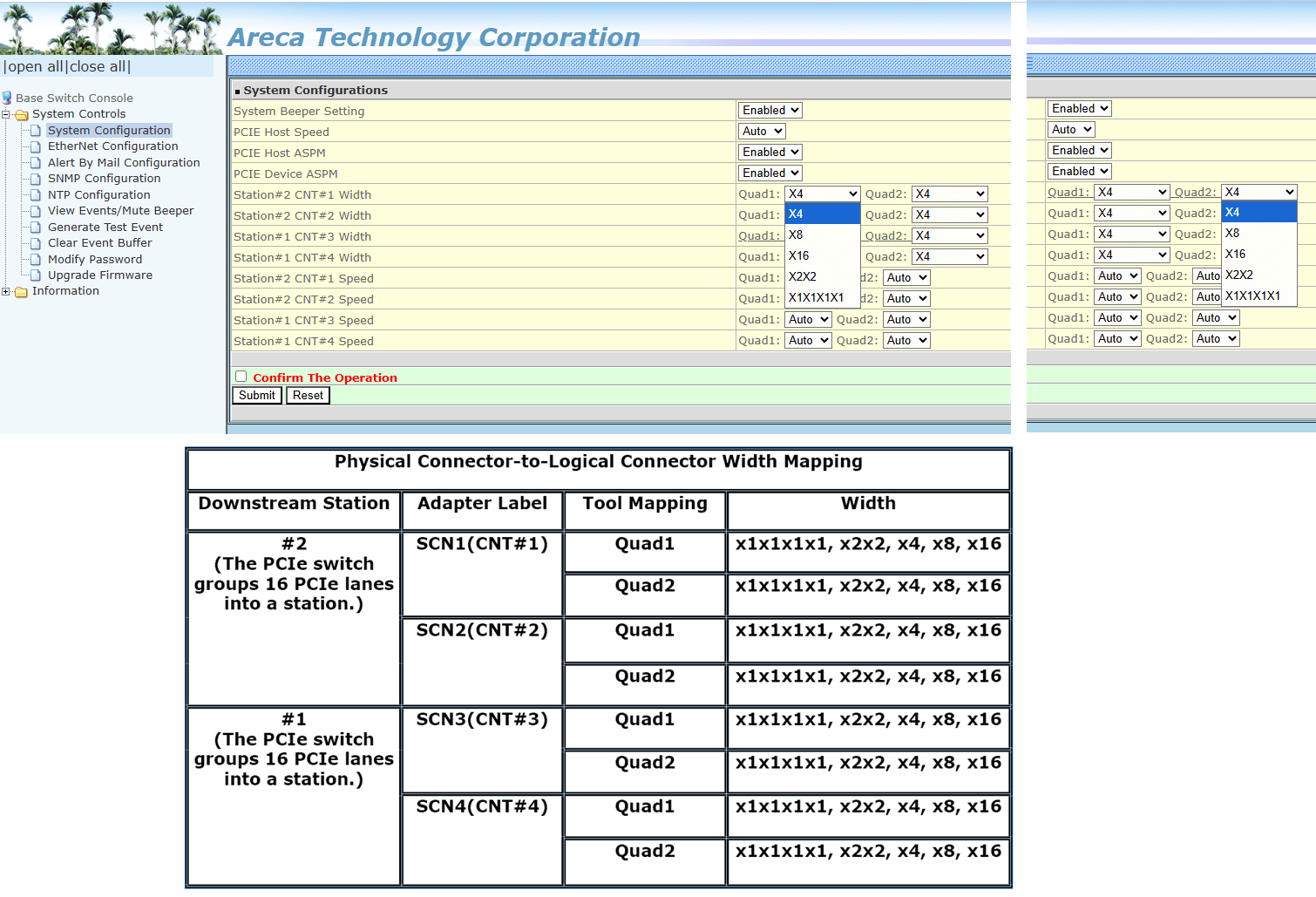Select X1X1X1X1 in the Quad1 width list
Screen dimensions: 1316x897
coord(816,298)
